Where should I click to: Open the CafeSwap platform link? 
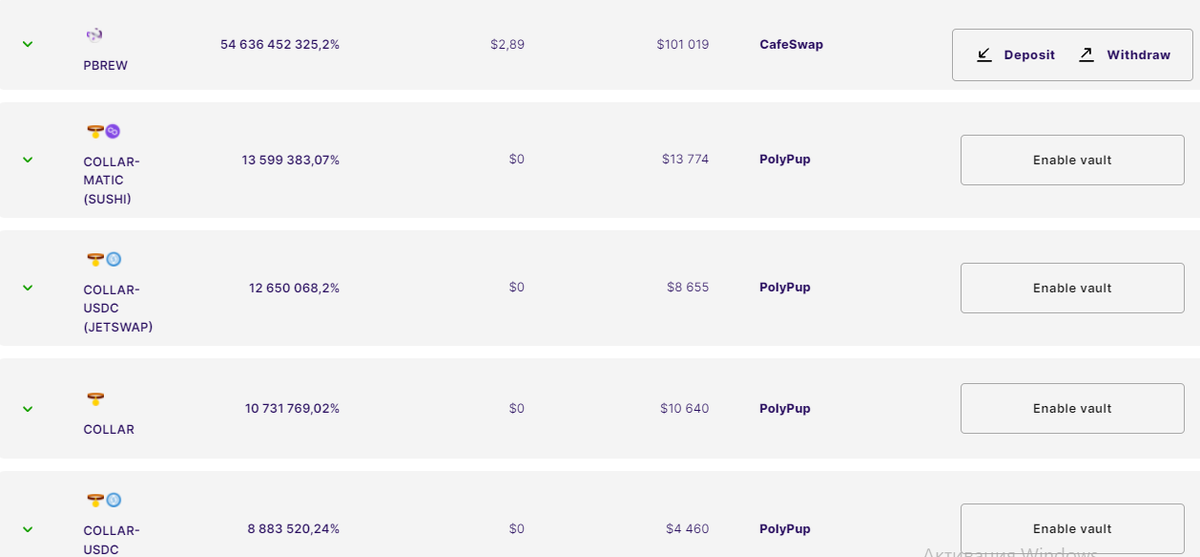[791, 45]
